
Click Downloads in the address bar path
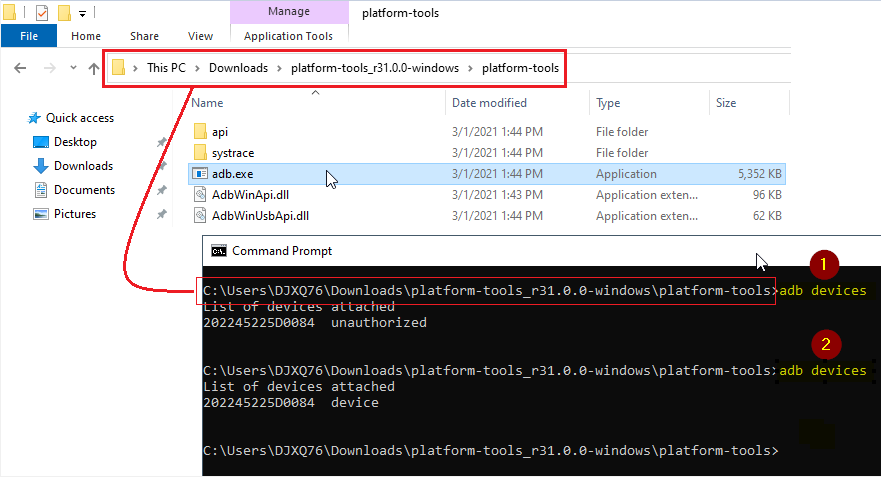(x=238, y=68)
